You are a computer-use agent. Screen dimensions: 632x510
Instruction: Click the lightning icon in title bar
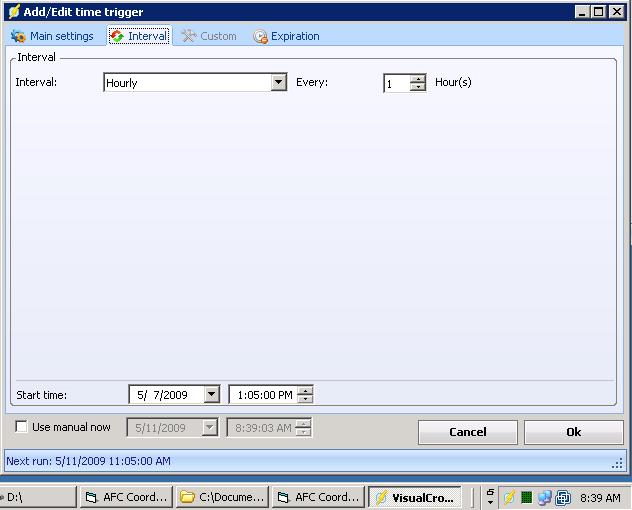14,12
